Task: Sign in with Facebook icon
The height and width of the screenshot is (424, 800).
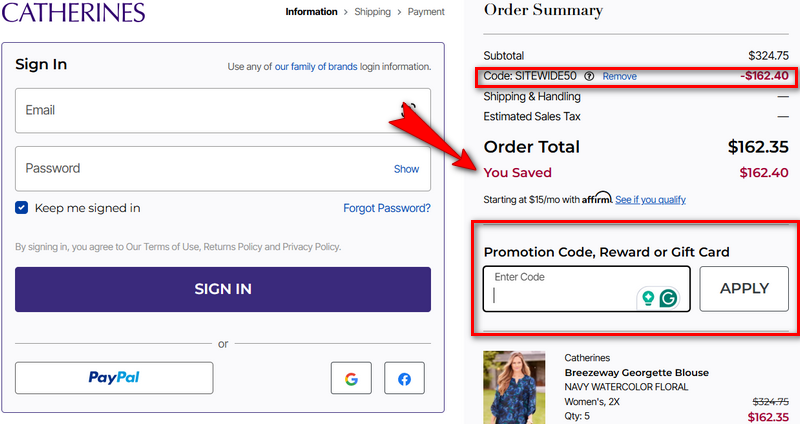Action: pyautogui.click(x=404, y=378)
